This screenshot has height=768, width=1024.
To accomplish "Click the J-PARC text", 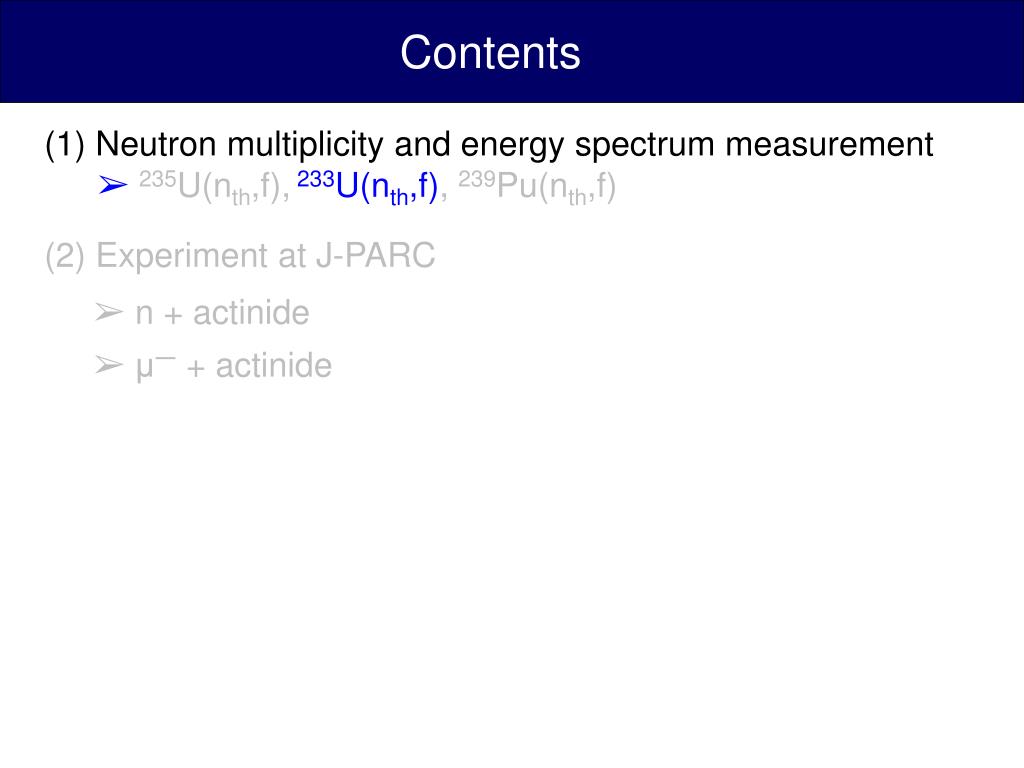I will (x=376, y=255).
